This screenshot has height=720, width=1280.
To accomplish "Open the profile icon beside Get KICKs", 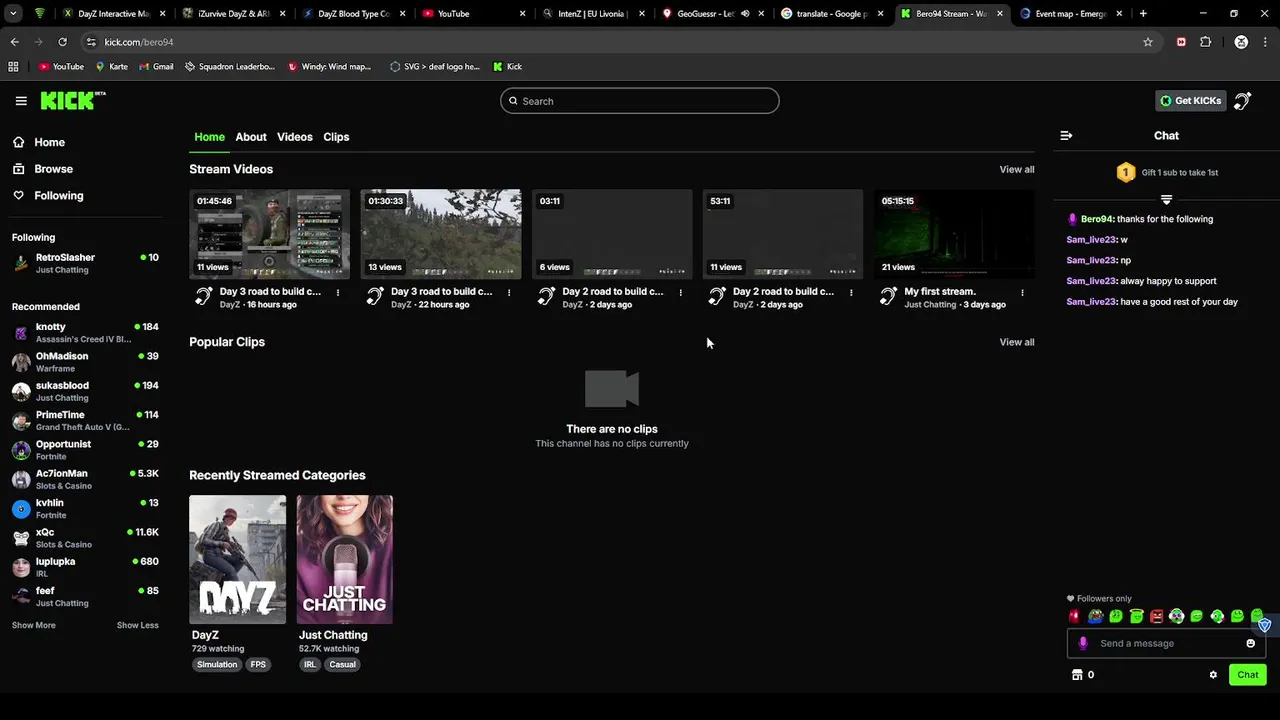I will point(1243,101).
